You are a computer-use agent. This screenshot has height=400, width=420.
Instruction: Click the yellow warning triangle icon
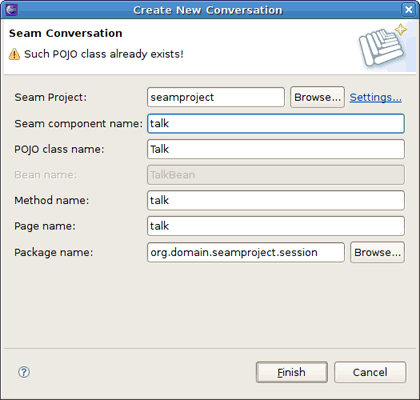[x=14, y=54]
